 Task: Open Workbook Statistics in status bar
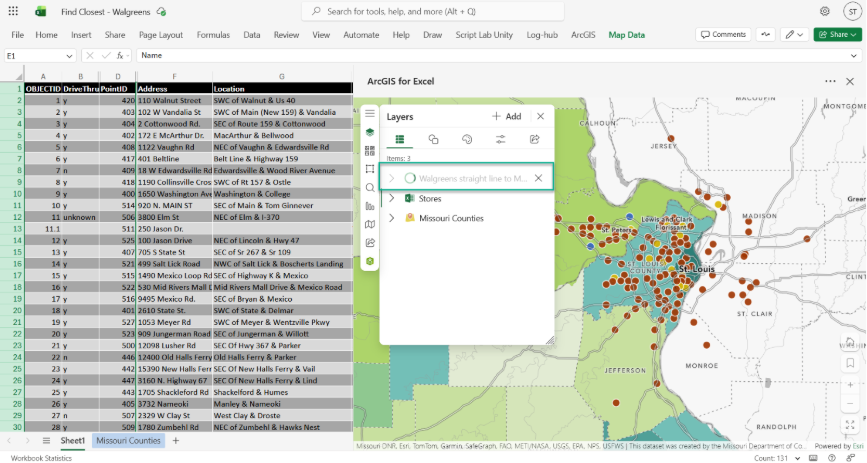coord(41,458)
